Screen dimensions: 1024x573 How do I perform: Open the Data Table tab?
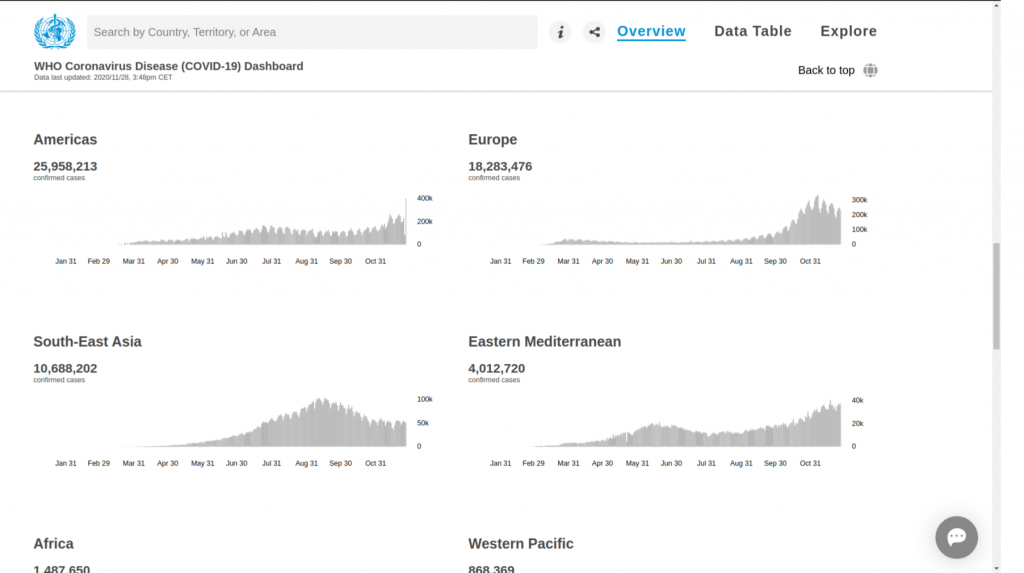click(x=752, y=31)
